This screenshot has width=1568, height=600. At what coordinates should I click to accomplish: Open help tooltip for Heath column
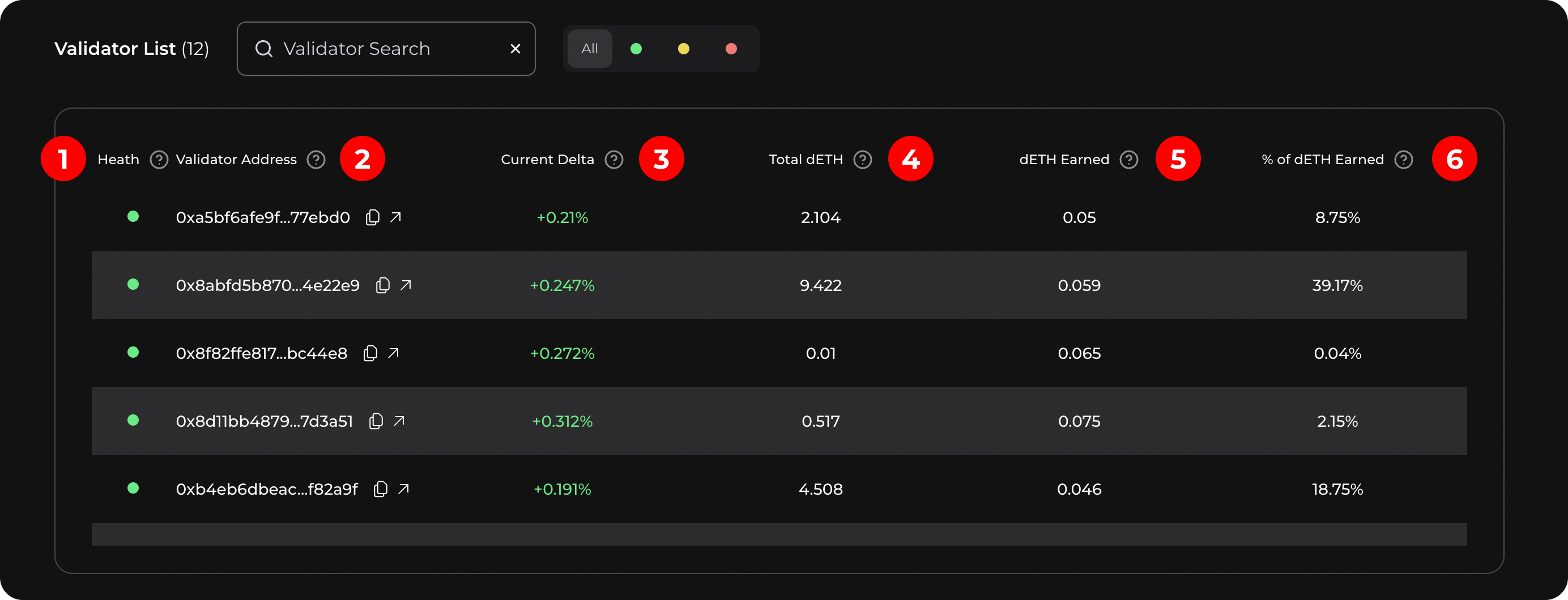point(159,160)
